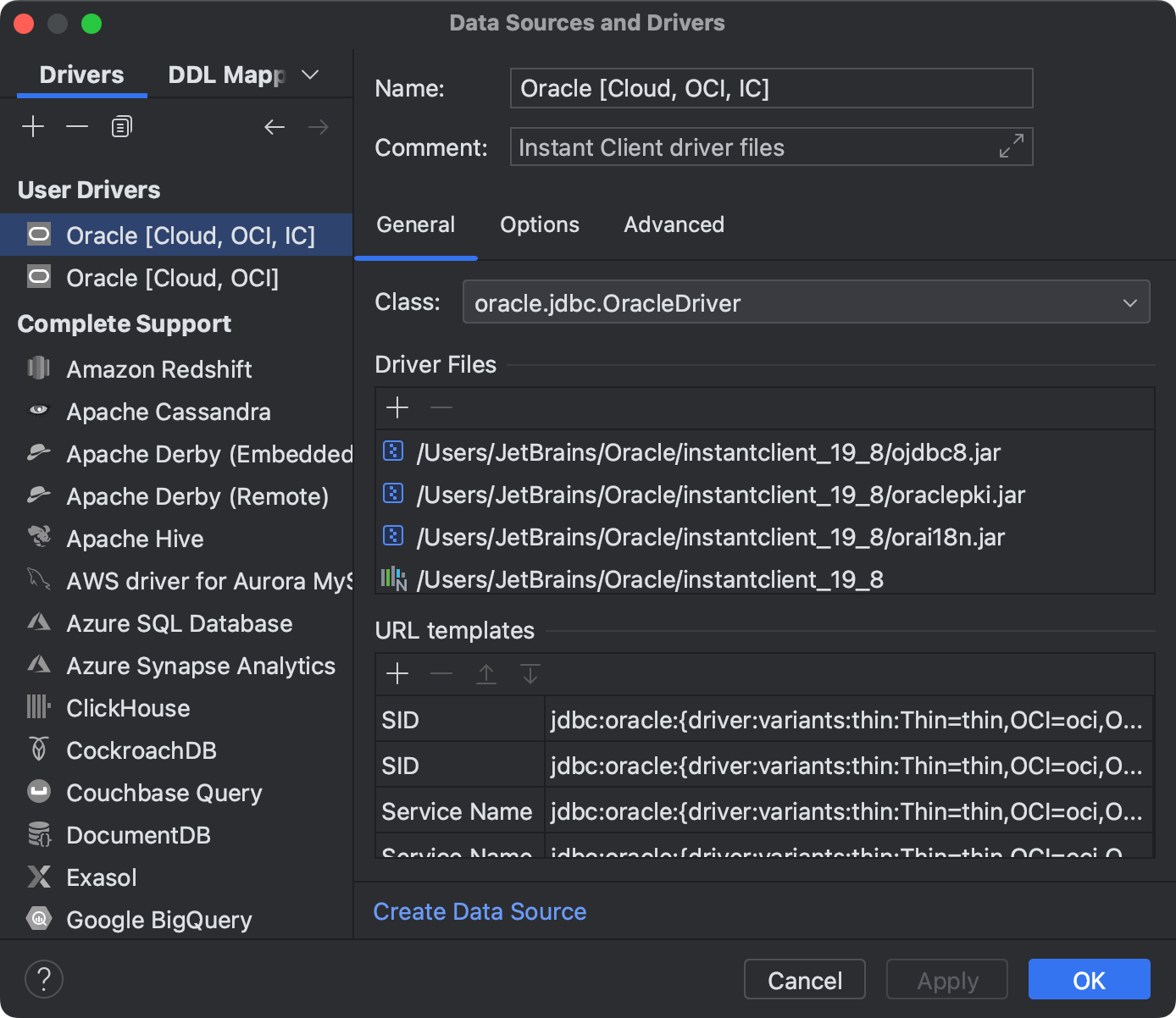Navigate forward with the right arrow icon
The image size is (1176, 1018).
click(x=319, y=126)
